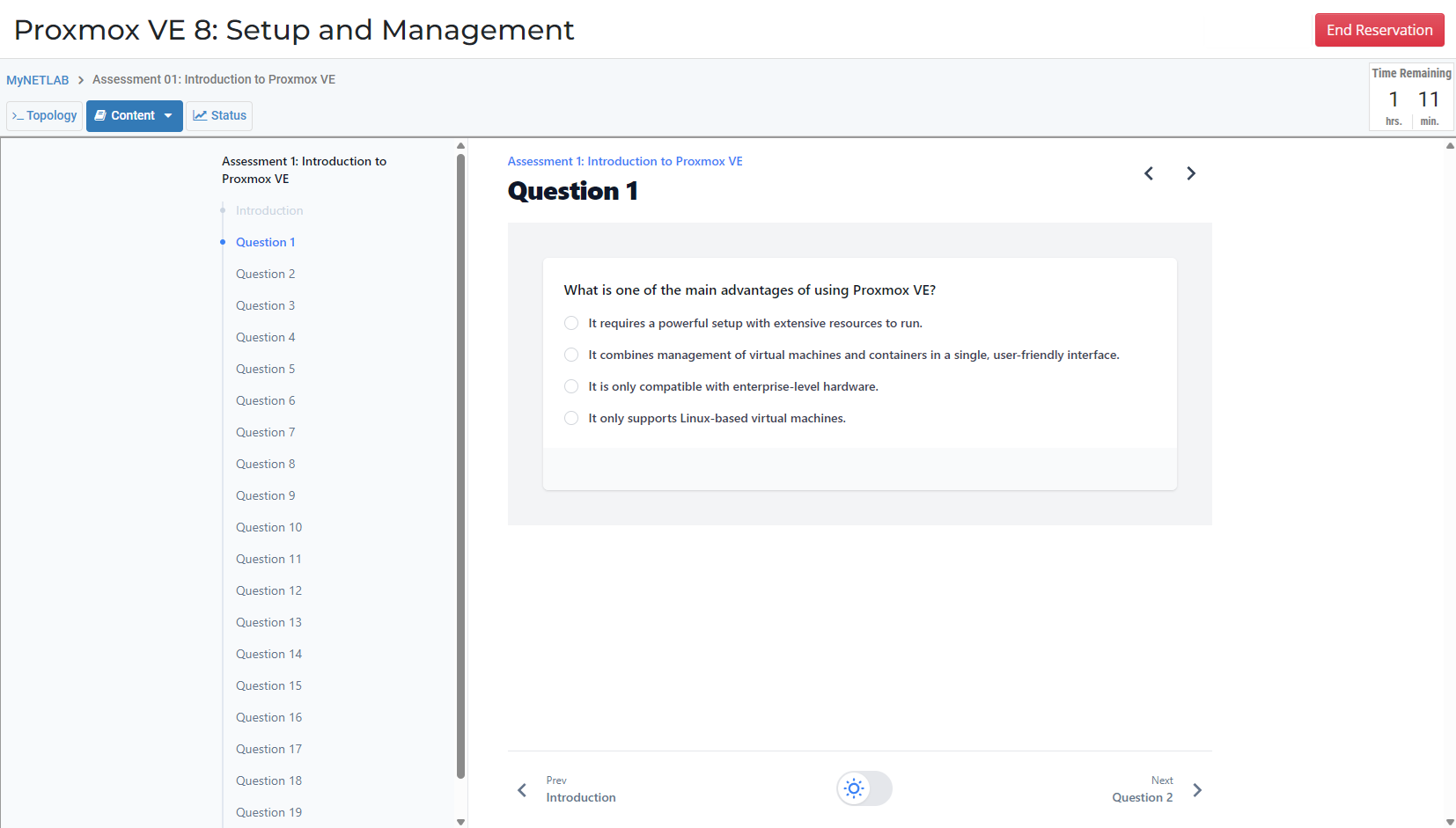Click the chart icon on the Status button

point(201,115)
